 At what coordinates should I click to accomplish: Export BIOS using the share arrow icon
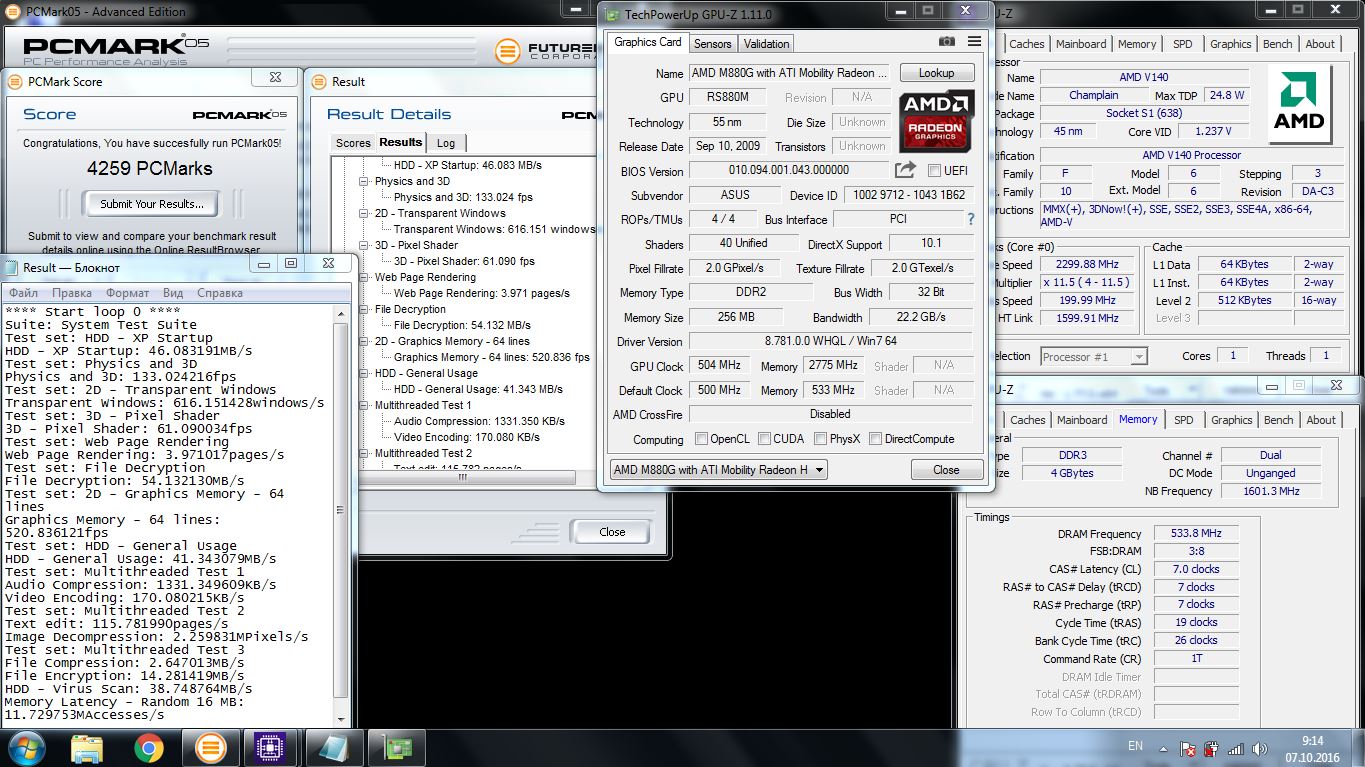pyautogui.click(x=906, y=170)
